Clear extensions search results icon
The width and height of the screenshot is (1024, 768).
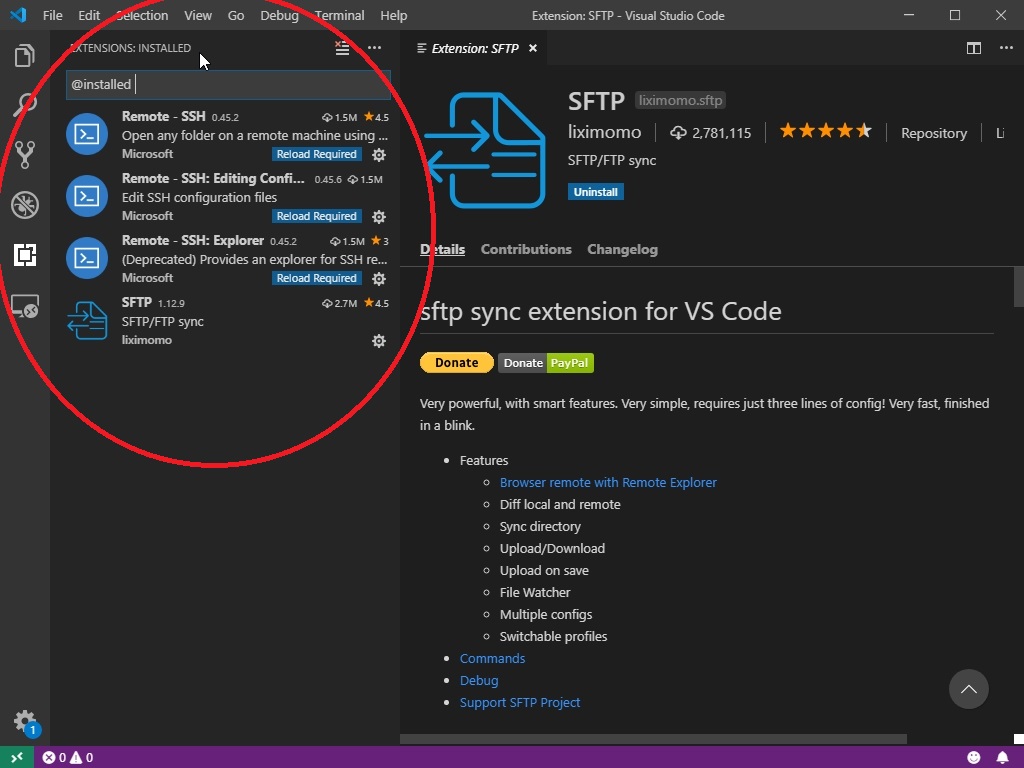click(x=342, y=48)
